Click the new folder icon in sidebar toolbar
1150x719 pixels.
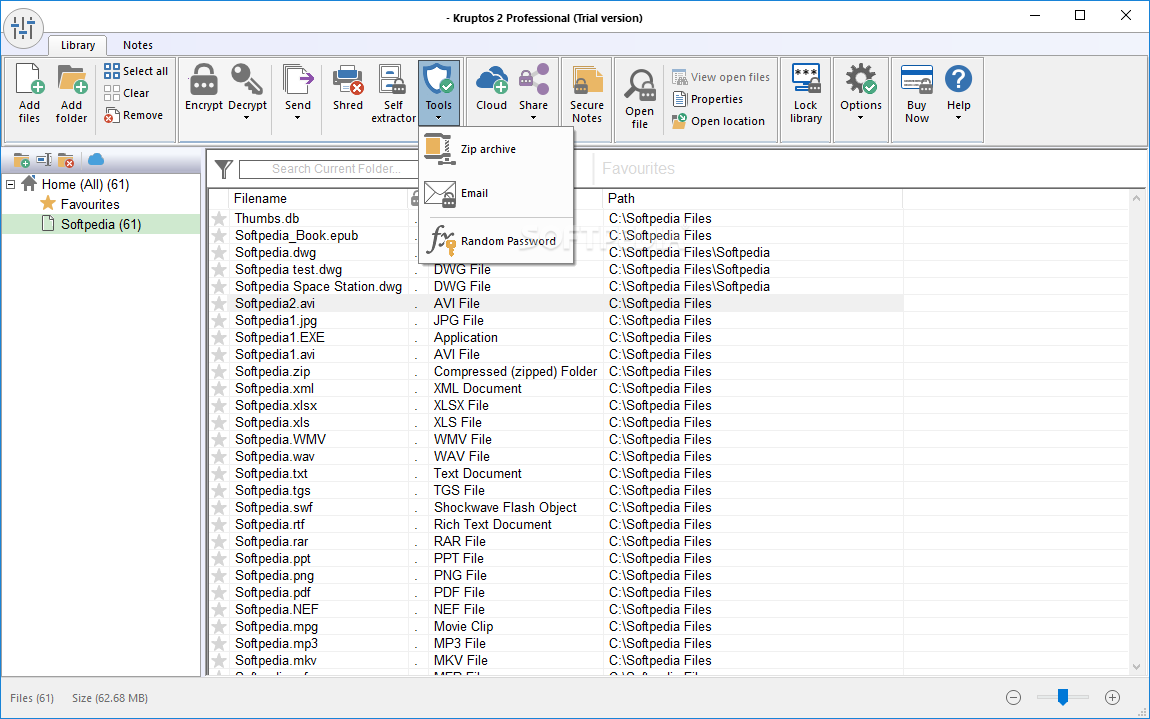click(x=22, y=160)
